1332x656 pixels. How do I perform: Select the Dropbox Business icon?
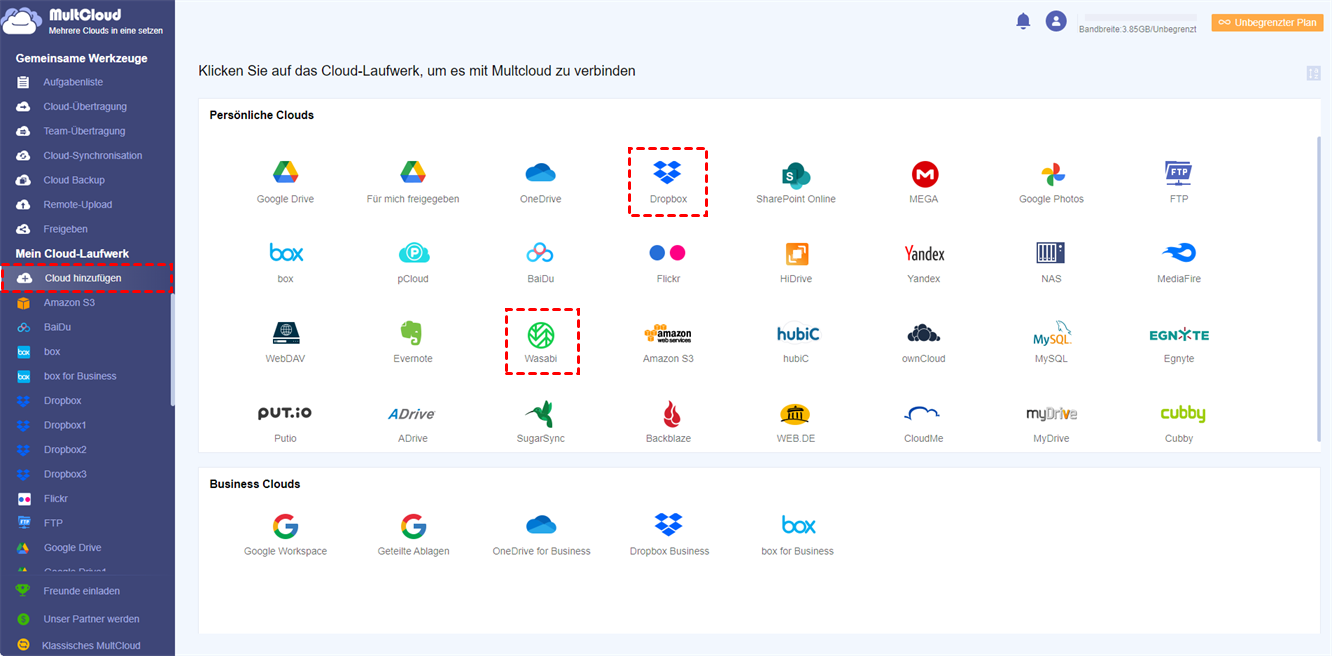click(x=668, y=524)
